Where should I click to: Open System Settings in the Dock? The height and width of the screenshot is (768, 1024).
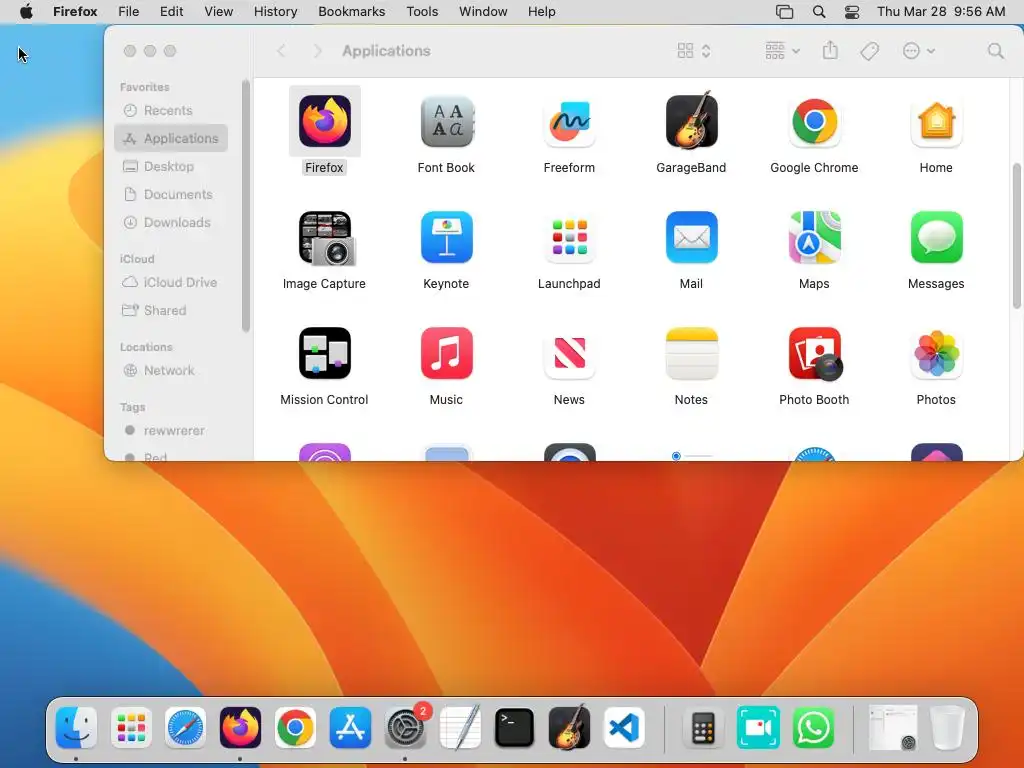click(405, 727)
